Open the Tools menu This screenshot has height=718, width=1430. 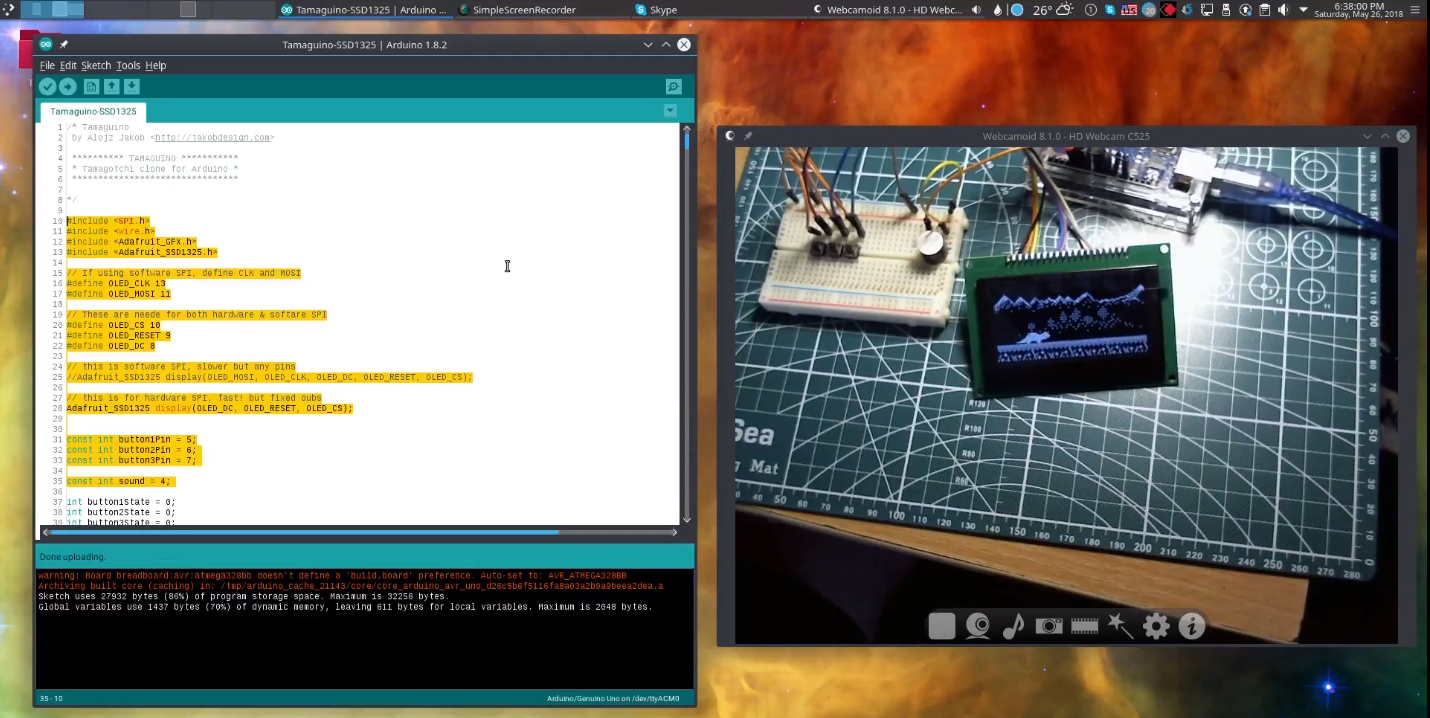pyautogui.click(x=128, y=66)
